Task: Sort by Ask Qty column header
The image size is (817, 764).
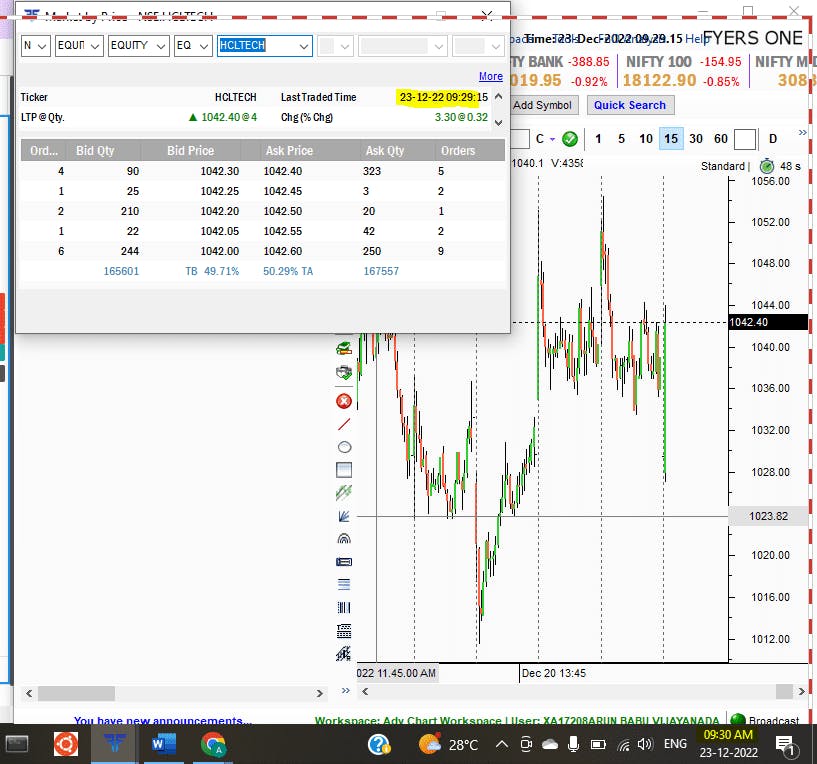Action: [385, 151]
